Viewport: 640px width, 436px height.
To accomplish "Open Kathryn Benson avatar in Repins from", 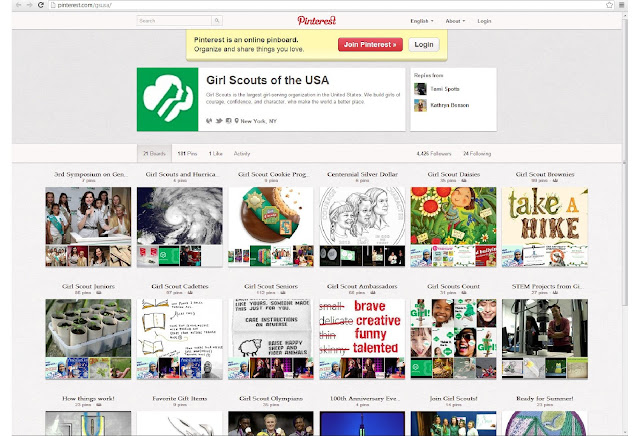I will pos(420,105).
